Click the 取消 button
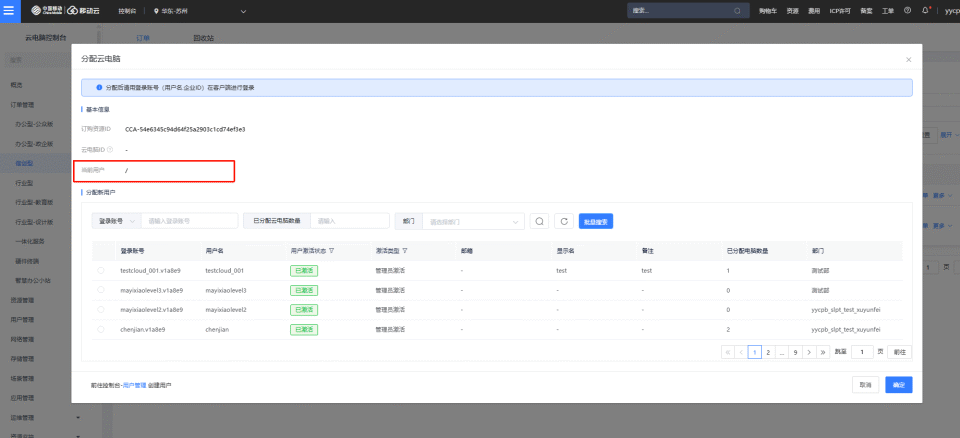Image resolution: width=960 pixels, height=438 pixels. 866,385
